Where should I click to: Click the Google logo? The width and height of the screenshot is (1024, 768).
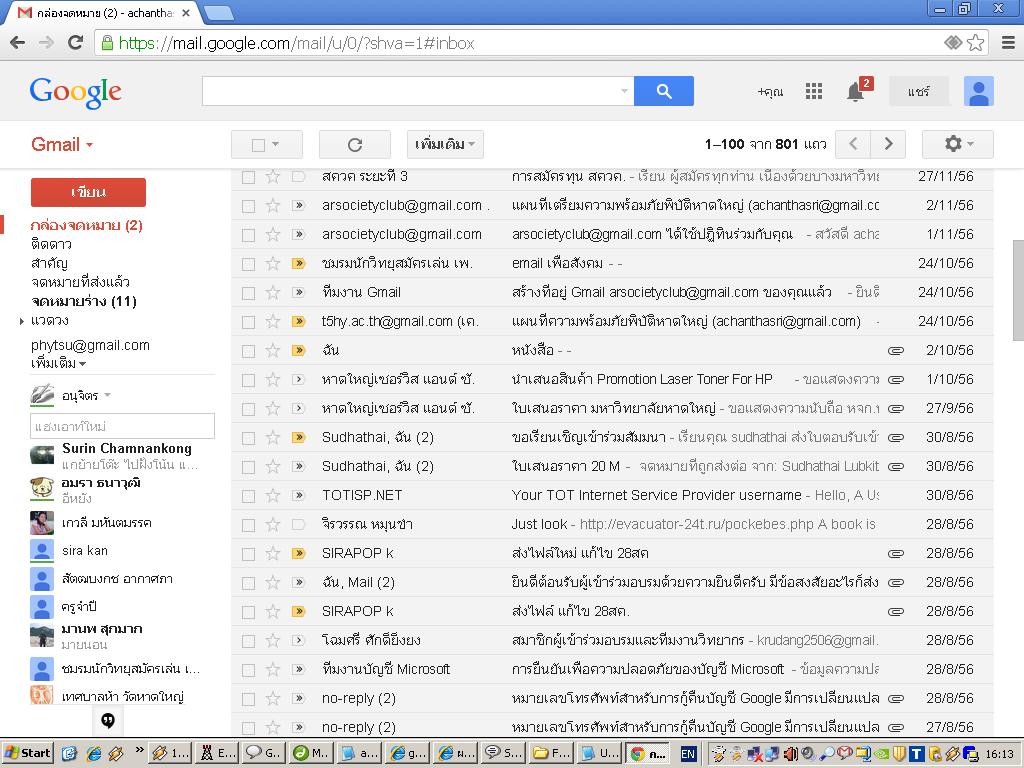click(x=75, y=92)
